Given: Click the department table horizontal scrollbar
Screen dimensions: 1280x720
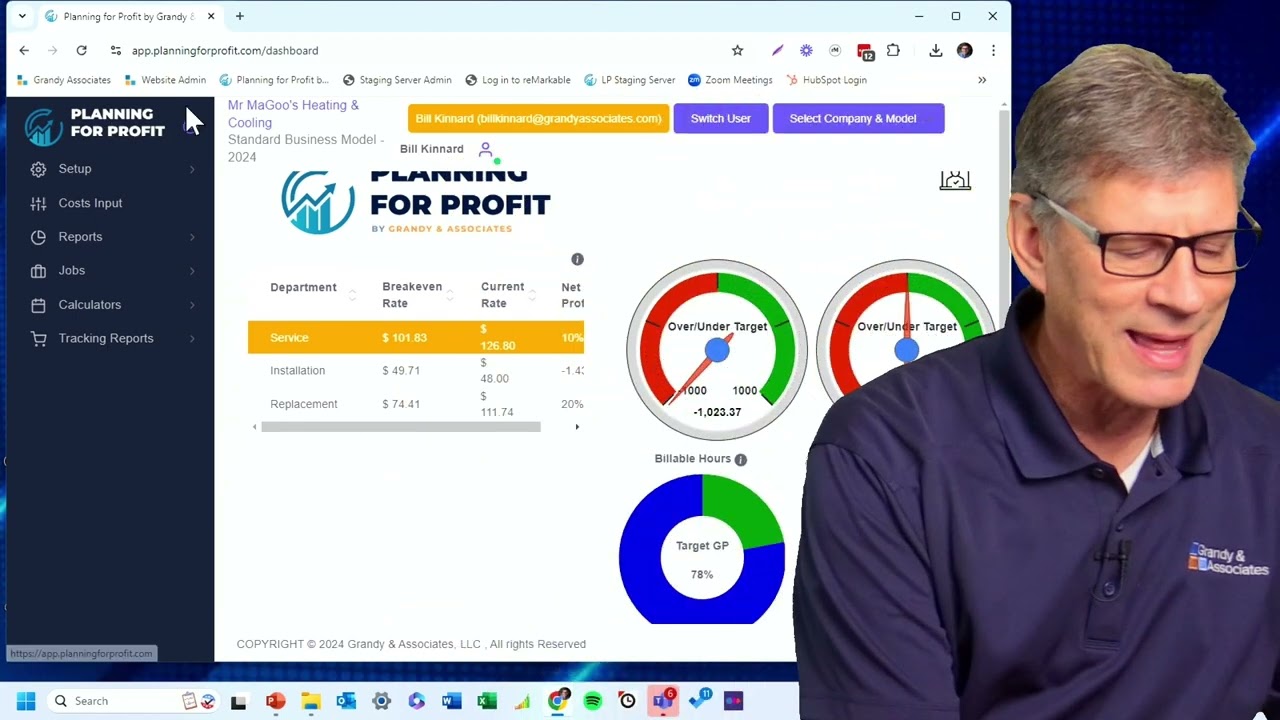Looking at the screenshot, I should (x=401, y=427).
